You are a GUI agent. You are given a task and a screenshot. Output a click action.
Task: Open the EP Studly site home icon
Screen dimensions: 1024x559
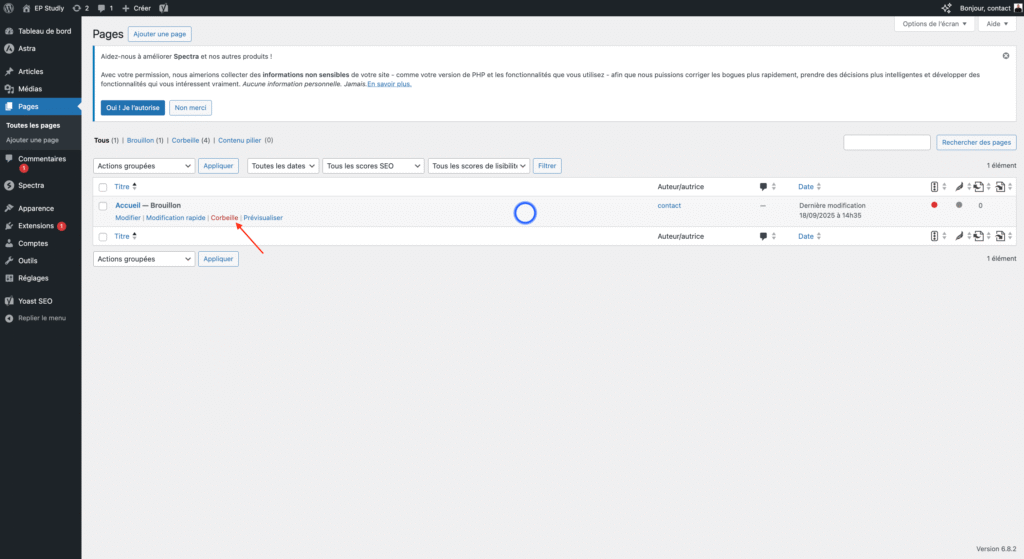point(26,8)
